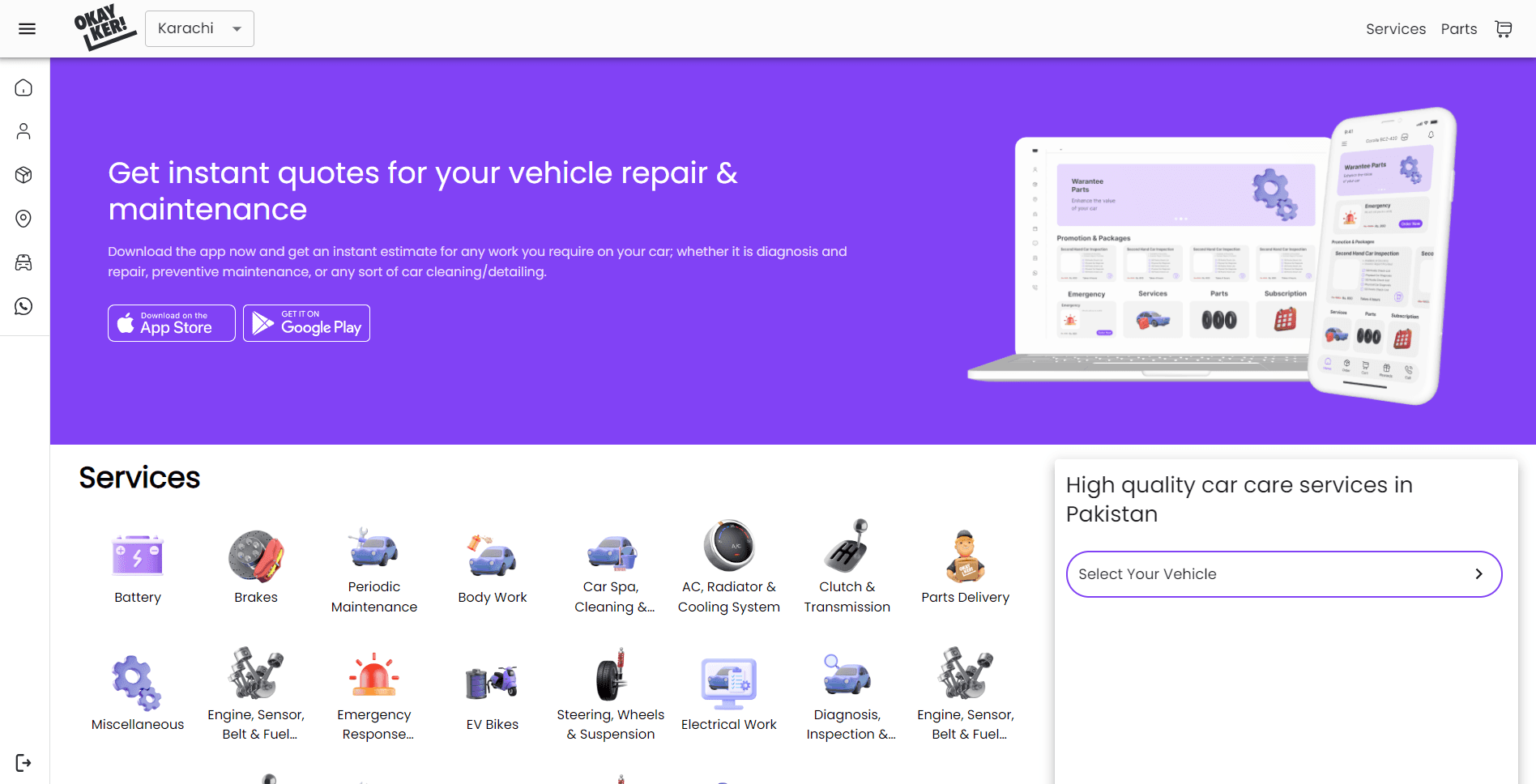1536x784 pixels.
Task: Open the location pin sidebar icon
Action: coord(23,219)
